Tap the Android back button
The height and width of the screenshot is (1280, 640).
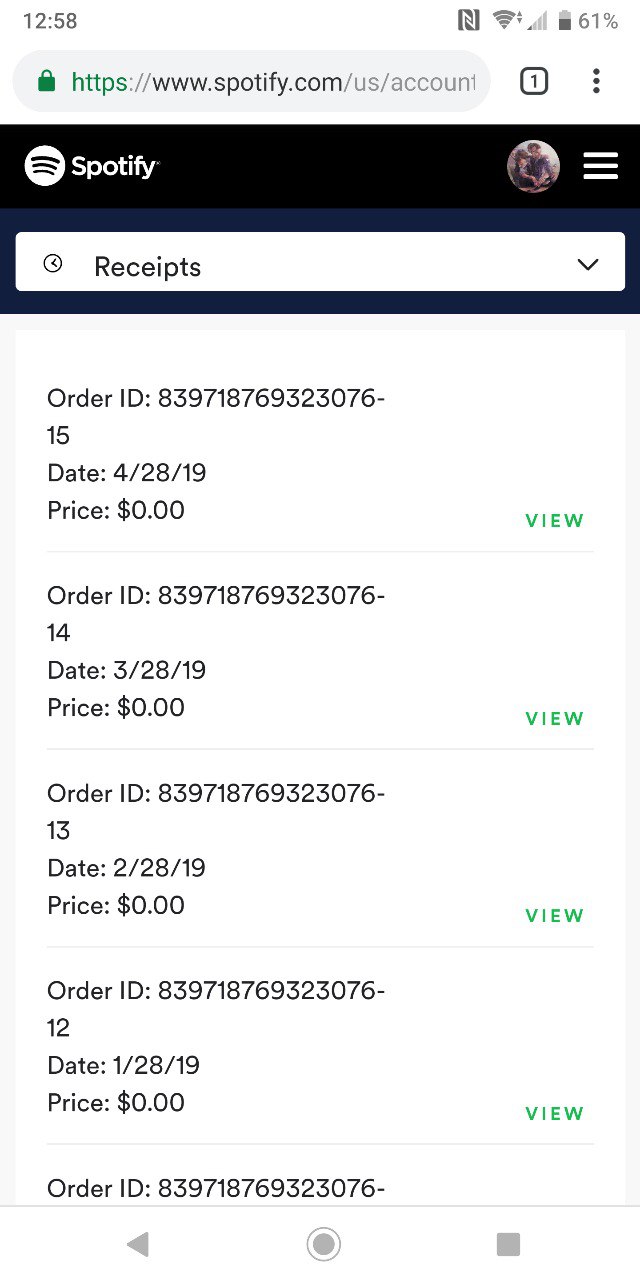[x=138, y=1244]
